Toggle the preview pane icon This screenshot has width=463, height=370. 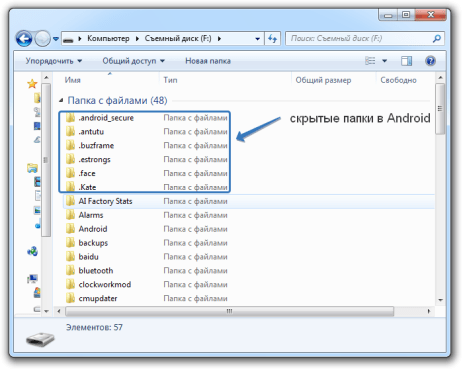point(406,61)
